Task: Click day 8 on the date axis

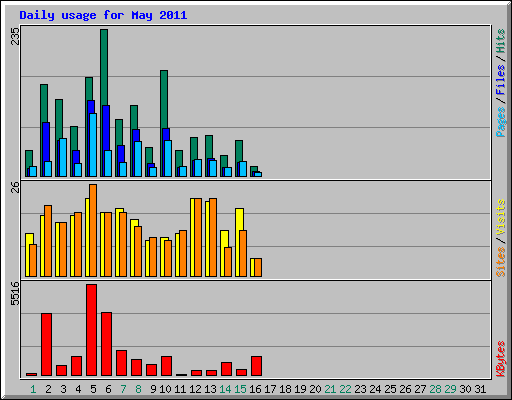Action: (138, 389)
